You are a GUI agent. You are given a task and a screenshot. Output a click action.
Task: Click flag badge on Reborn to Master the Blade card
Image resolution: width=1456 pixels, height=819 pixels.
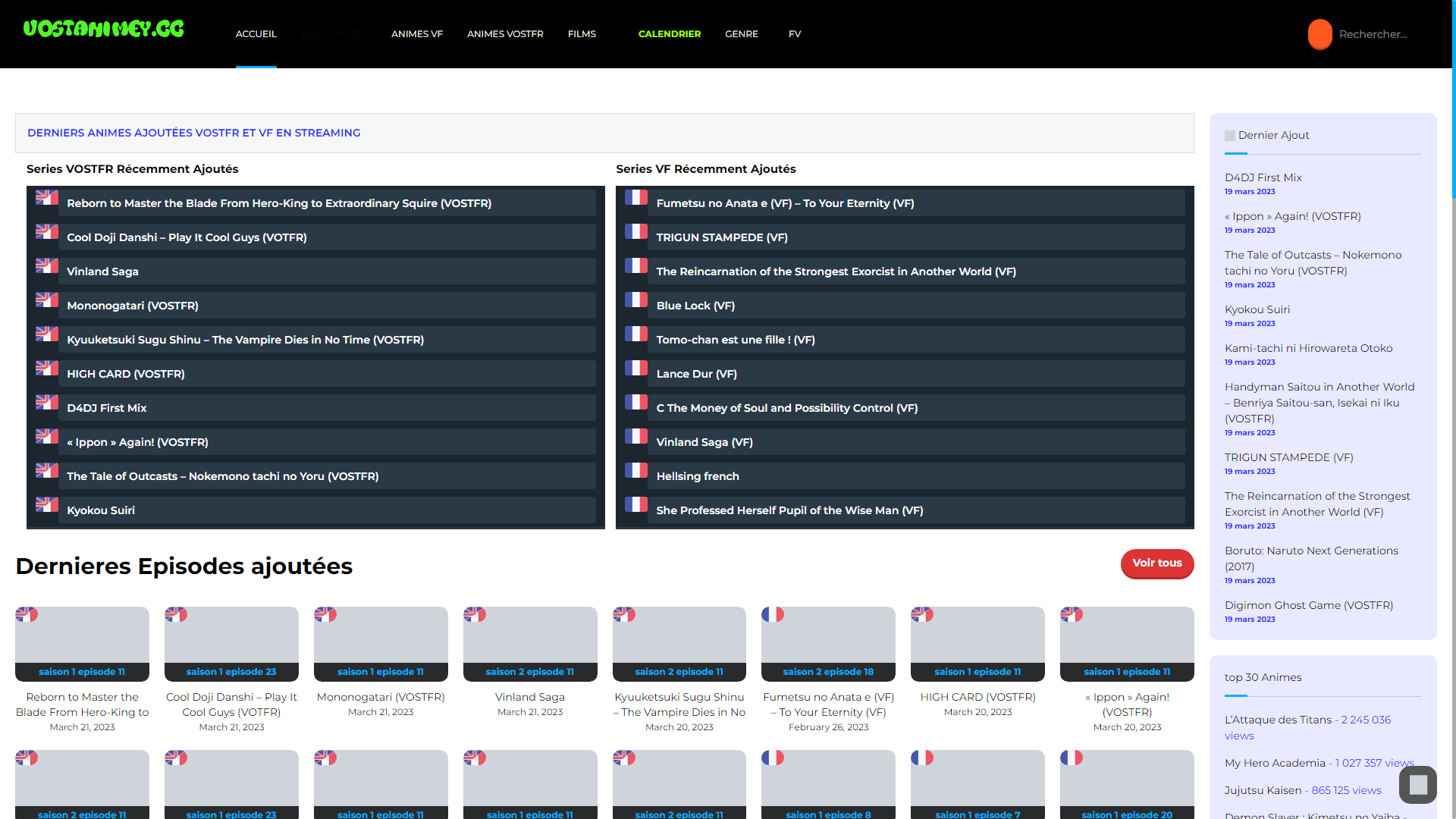[x=27, y=614]
